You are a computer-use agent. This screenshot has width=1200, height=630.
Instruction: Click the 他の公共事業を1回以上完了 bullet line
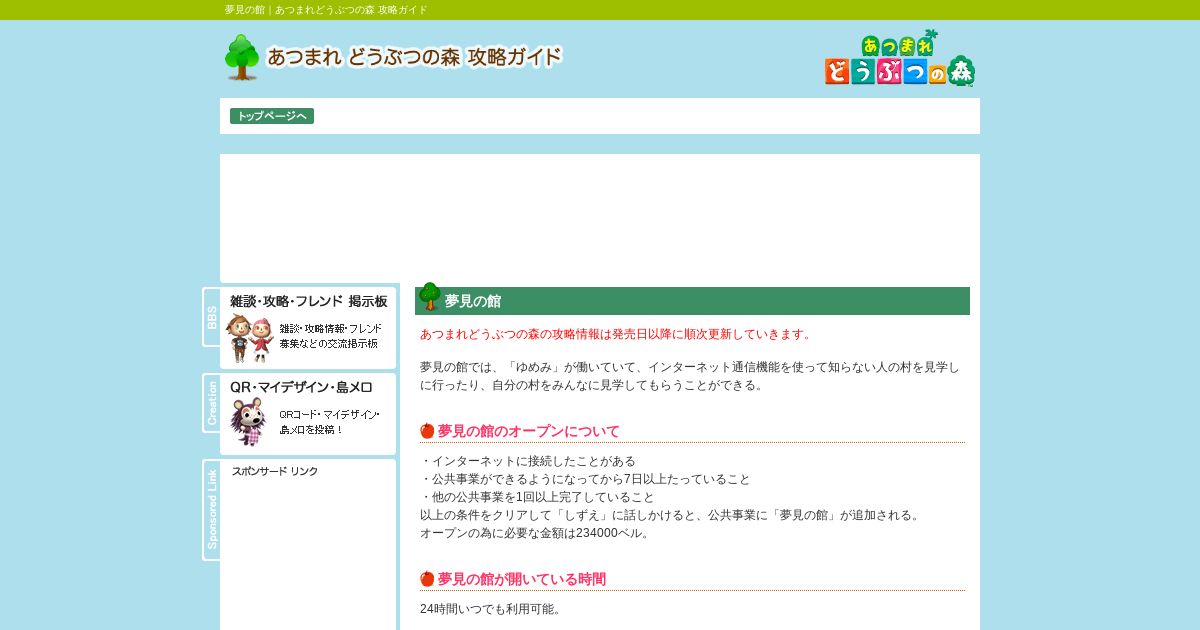click(537, 497)
